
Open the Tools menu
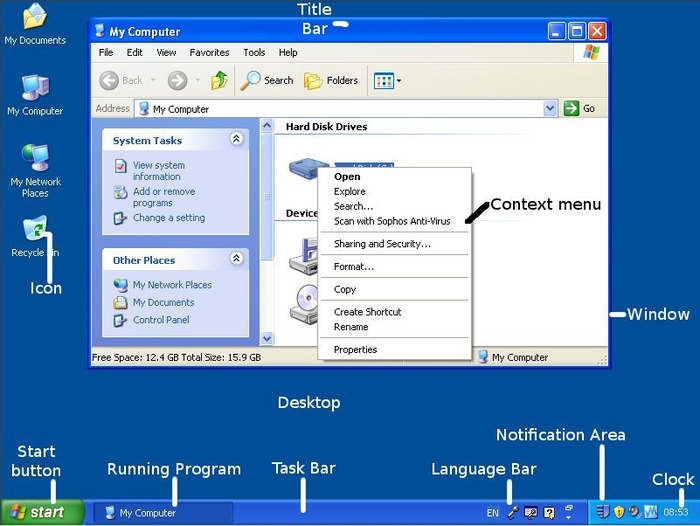coord(254,52)
